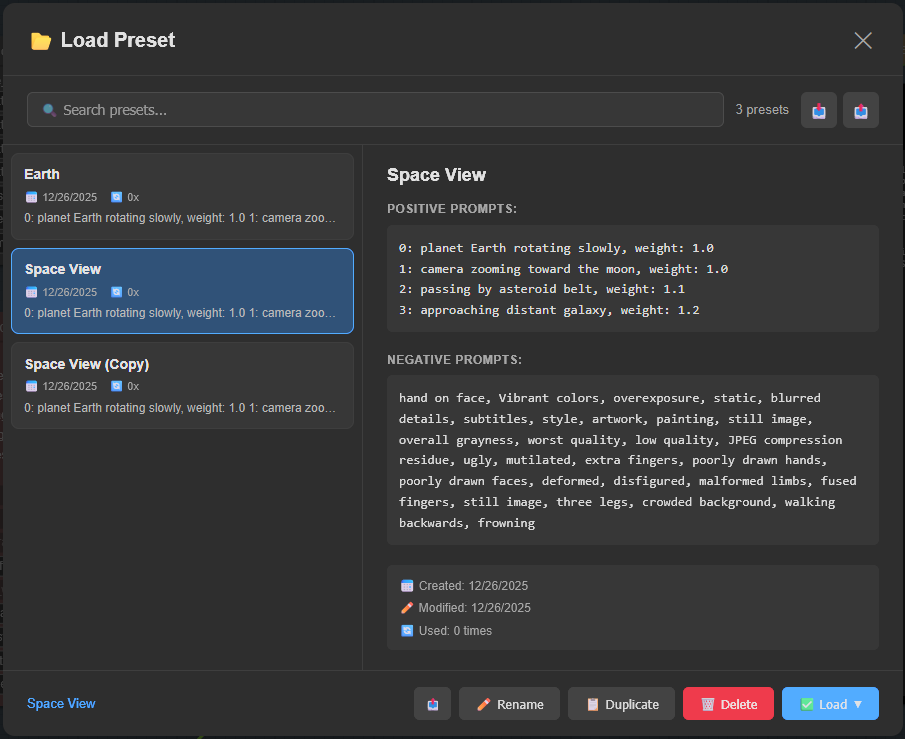Click the green checkmark icon on Load button
Screen dimensions: 905x739
(807, 704)
